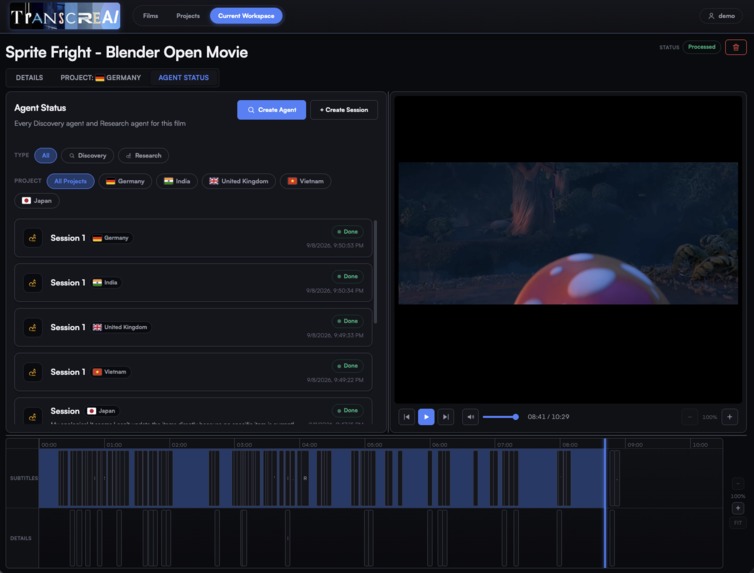Click the video preview frame
Viewport: 754px width, 573px height.
(568, 233)
